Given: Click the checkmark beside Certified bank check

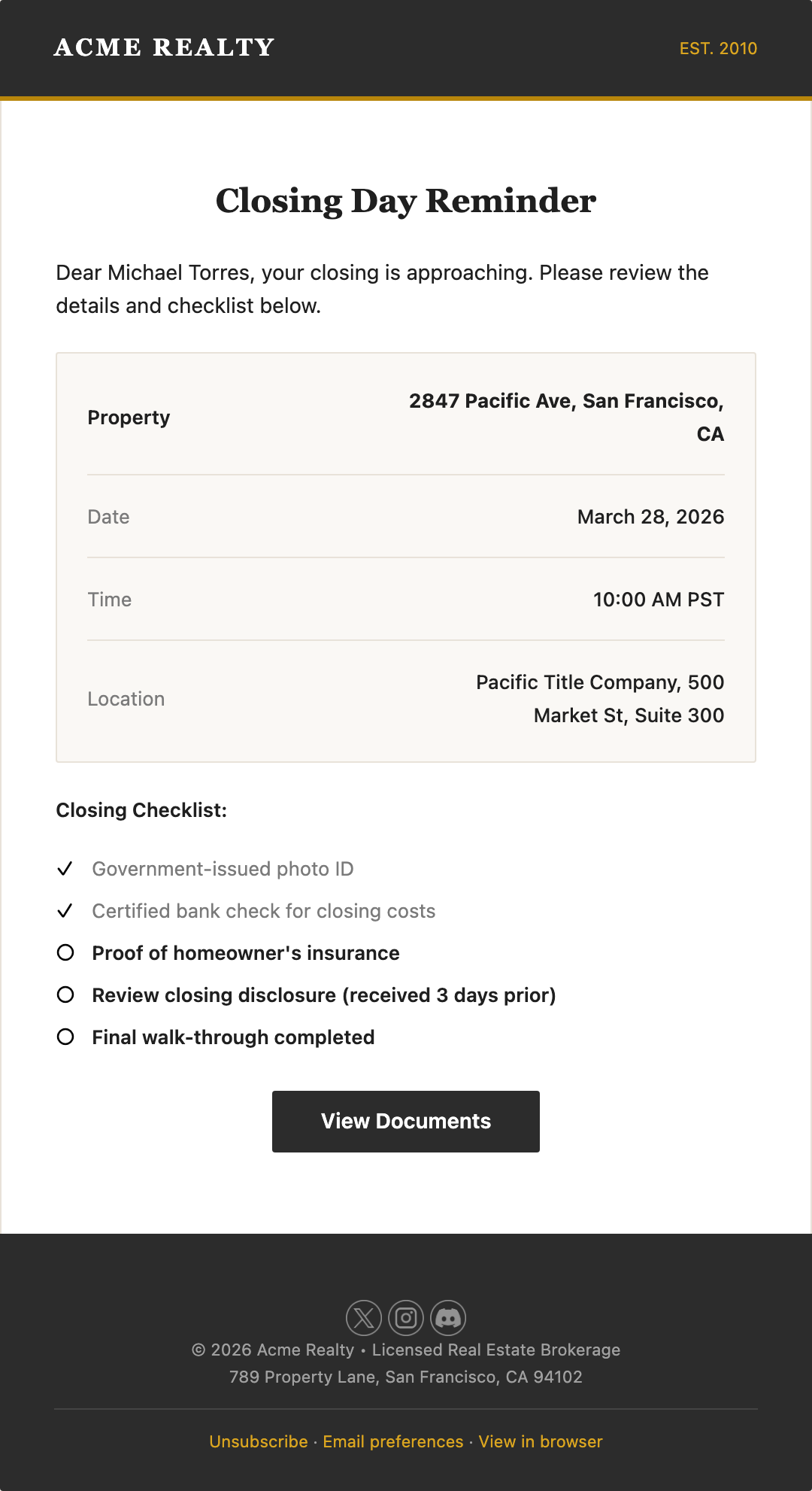Looking at the screenshot, I should click(65, 911).
